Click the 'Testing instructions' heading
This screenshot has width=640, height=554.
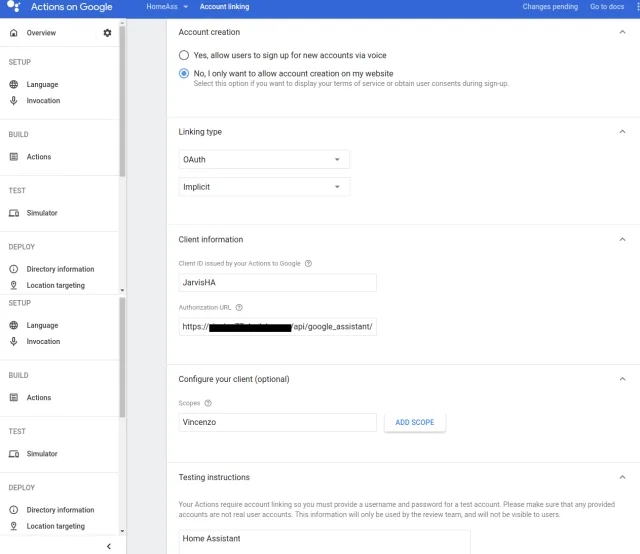click(214, 477)
